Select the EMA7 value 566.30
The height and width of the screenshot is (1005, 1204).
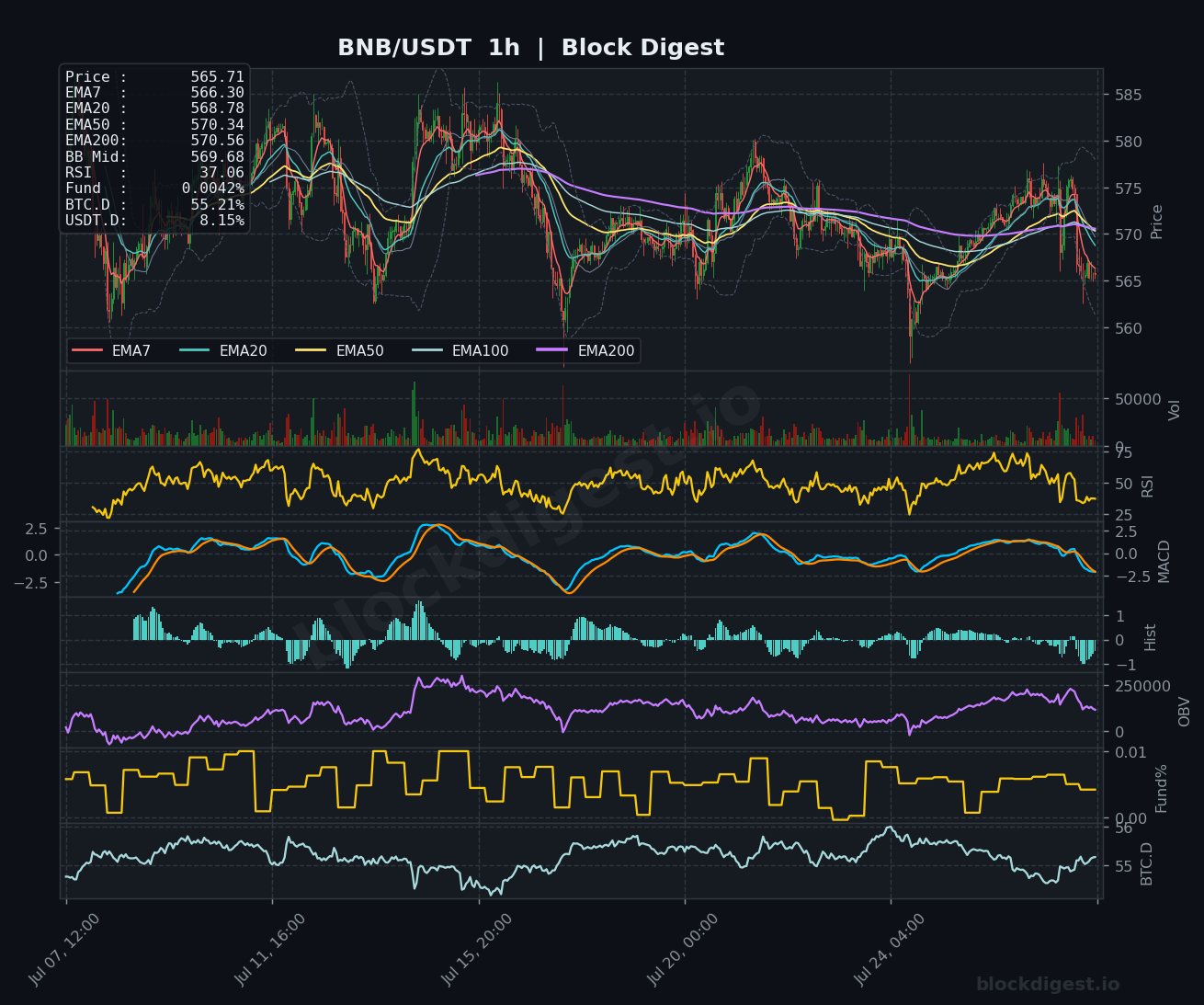(218, 93)
